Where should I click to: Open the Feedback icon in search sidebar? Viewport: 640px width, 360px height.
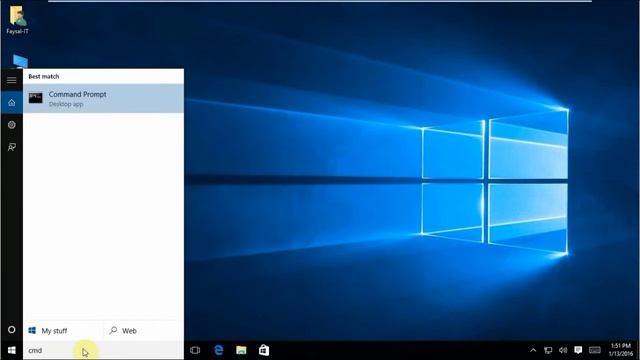click(x=11, y=147)
